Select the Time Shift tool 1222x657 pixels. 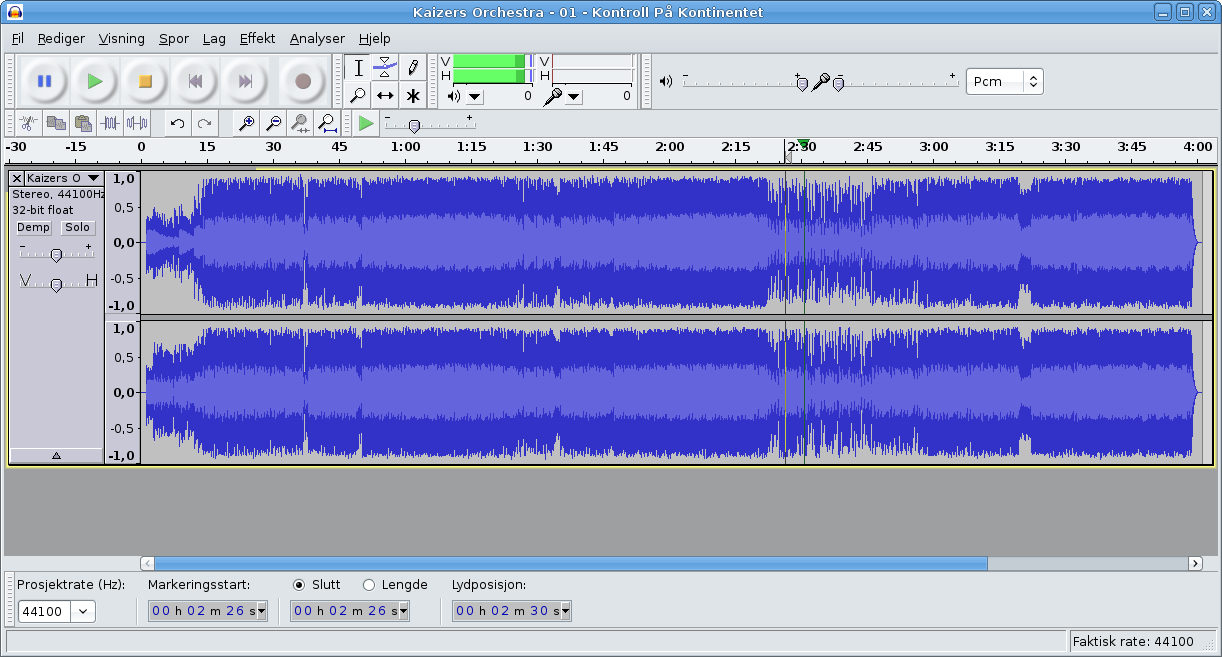385,95
